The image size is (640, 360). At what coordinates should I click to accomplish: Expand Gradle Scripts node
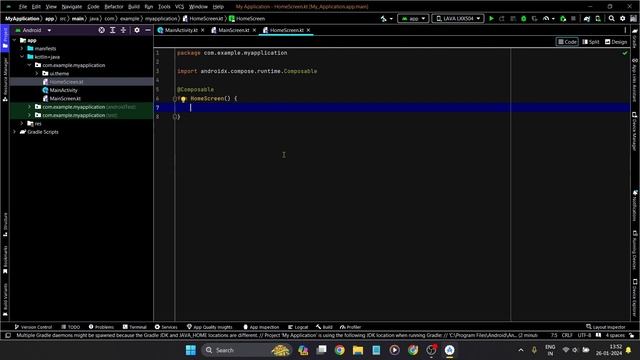pyautogui.click(x=15, y=132)
